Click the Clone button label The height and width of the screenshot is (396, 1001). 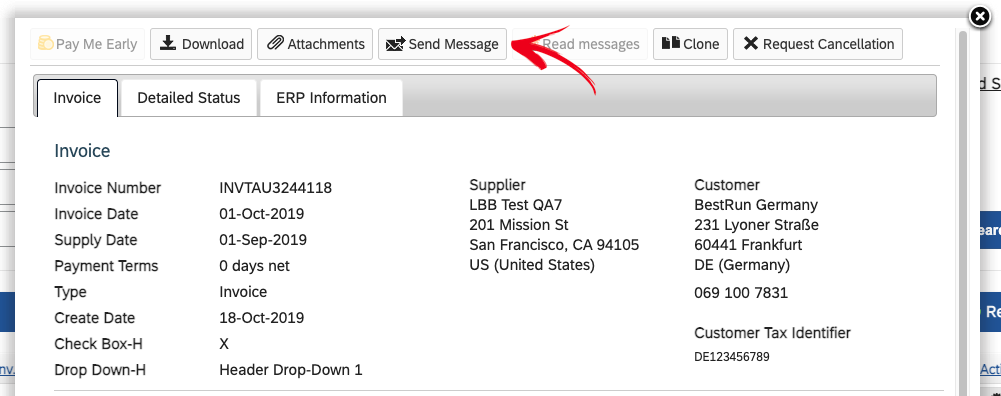point(701,44)
